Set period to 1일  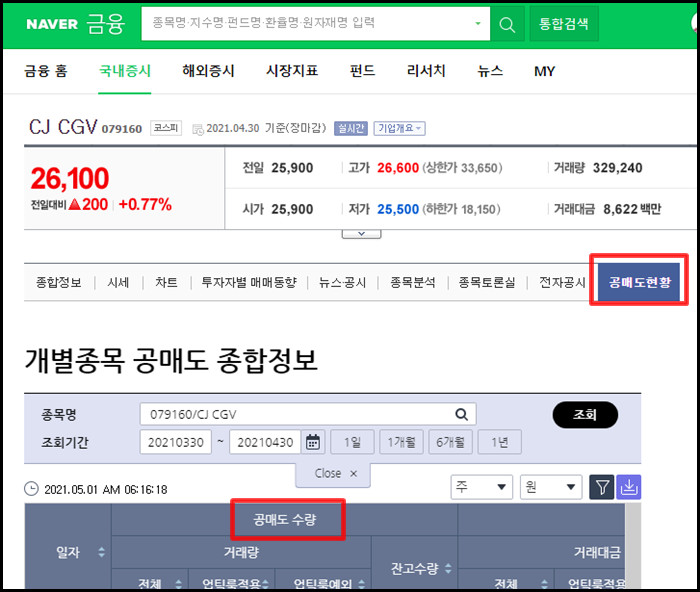(x=352, y=442)
